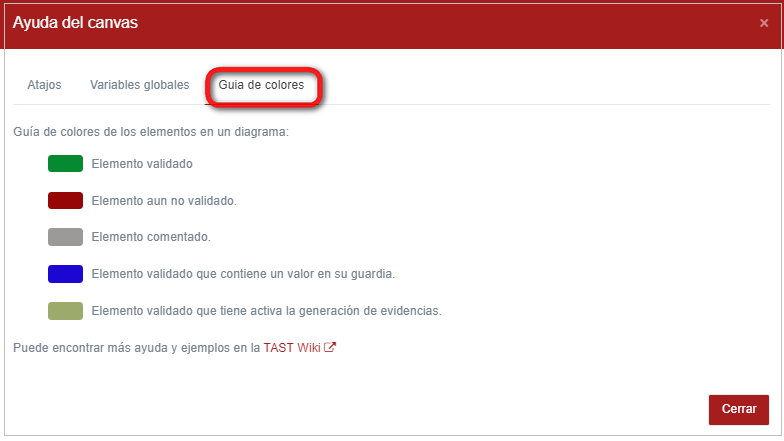Click the green validated element swatch
Viewport: 784px width, 441px height.
tap(65, 164)
